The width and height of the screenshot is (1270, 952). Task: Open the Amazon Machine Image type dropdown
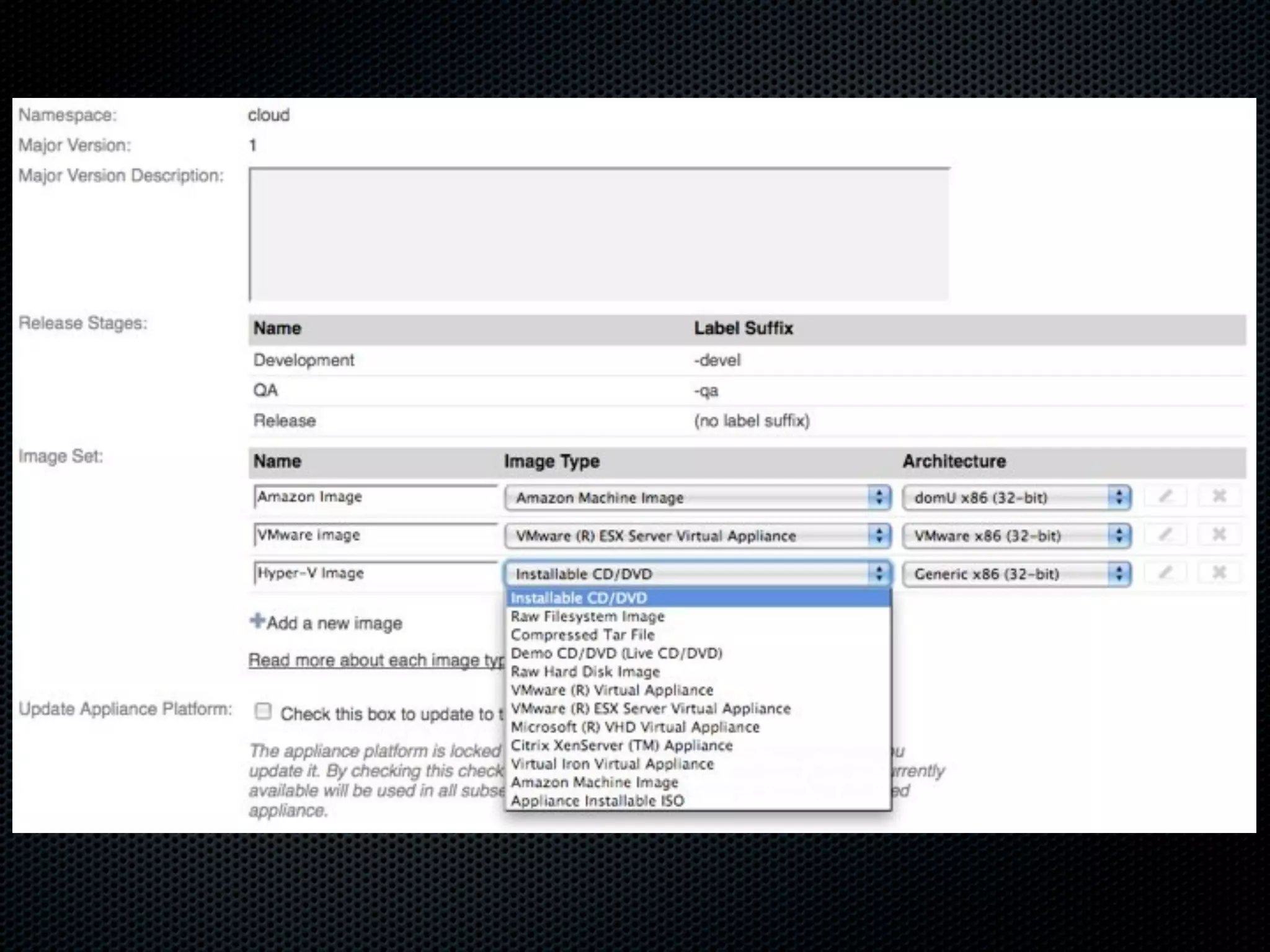[x=697, y=498]
